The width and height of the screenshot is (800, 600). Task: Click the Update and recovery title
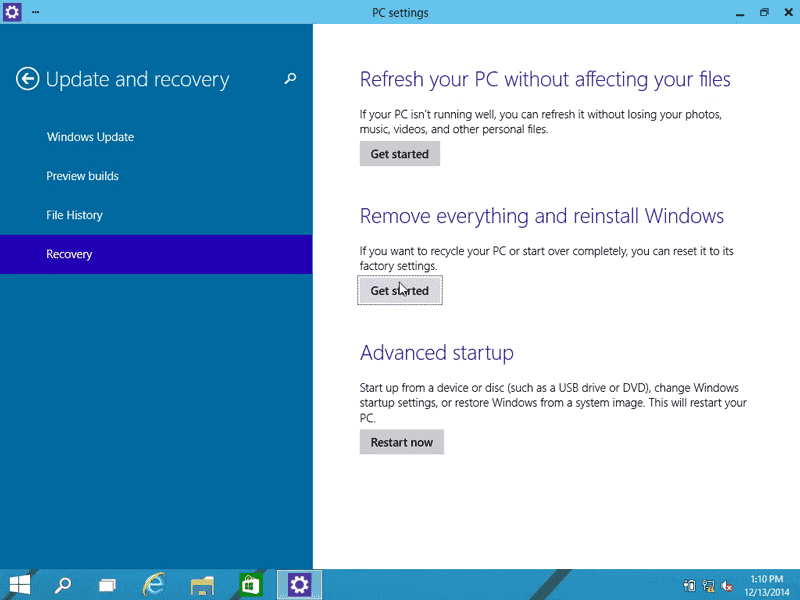pyautogui.click(x=138, y=80)
